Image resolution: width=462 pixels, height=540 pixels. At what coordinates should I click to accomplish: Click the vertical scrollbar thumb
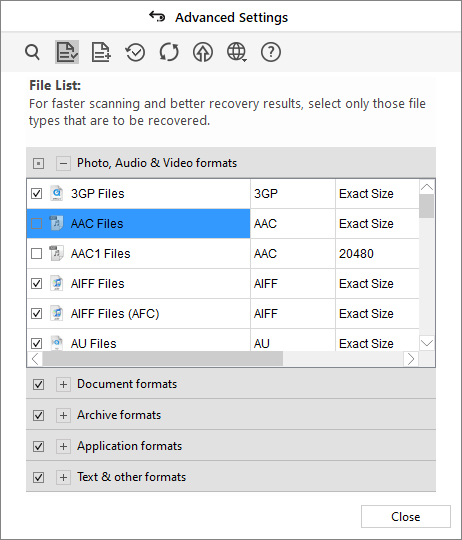(427, 206)
